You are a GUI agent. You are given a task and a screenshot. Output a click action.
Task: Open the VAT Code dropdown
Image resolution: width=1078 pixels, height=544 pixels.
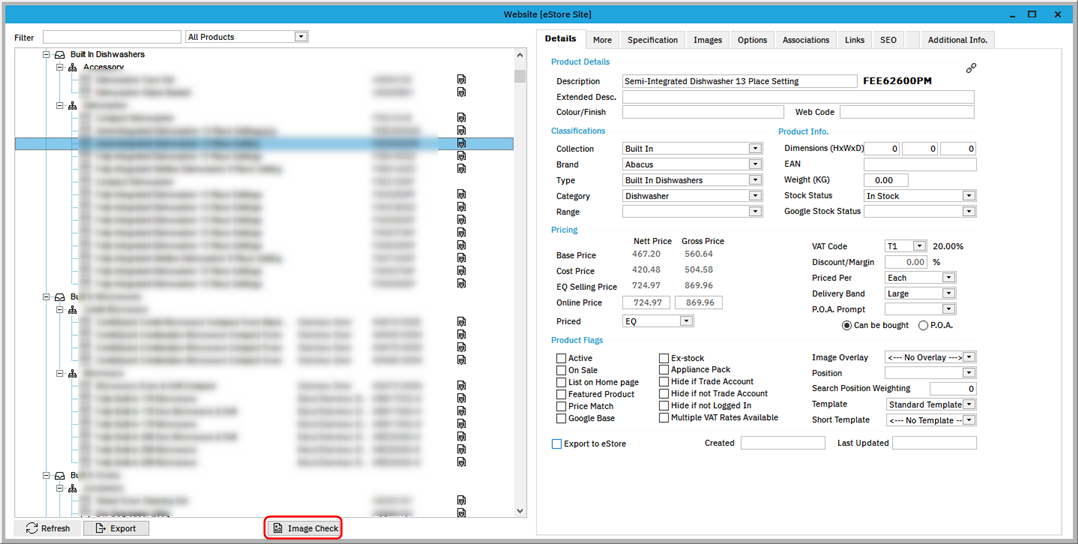point(919,246)
